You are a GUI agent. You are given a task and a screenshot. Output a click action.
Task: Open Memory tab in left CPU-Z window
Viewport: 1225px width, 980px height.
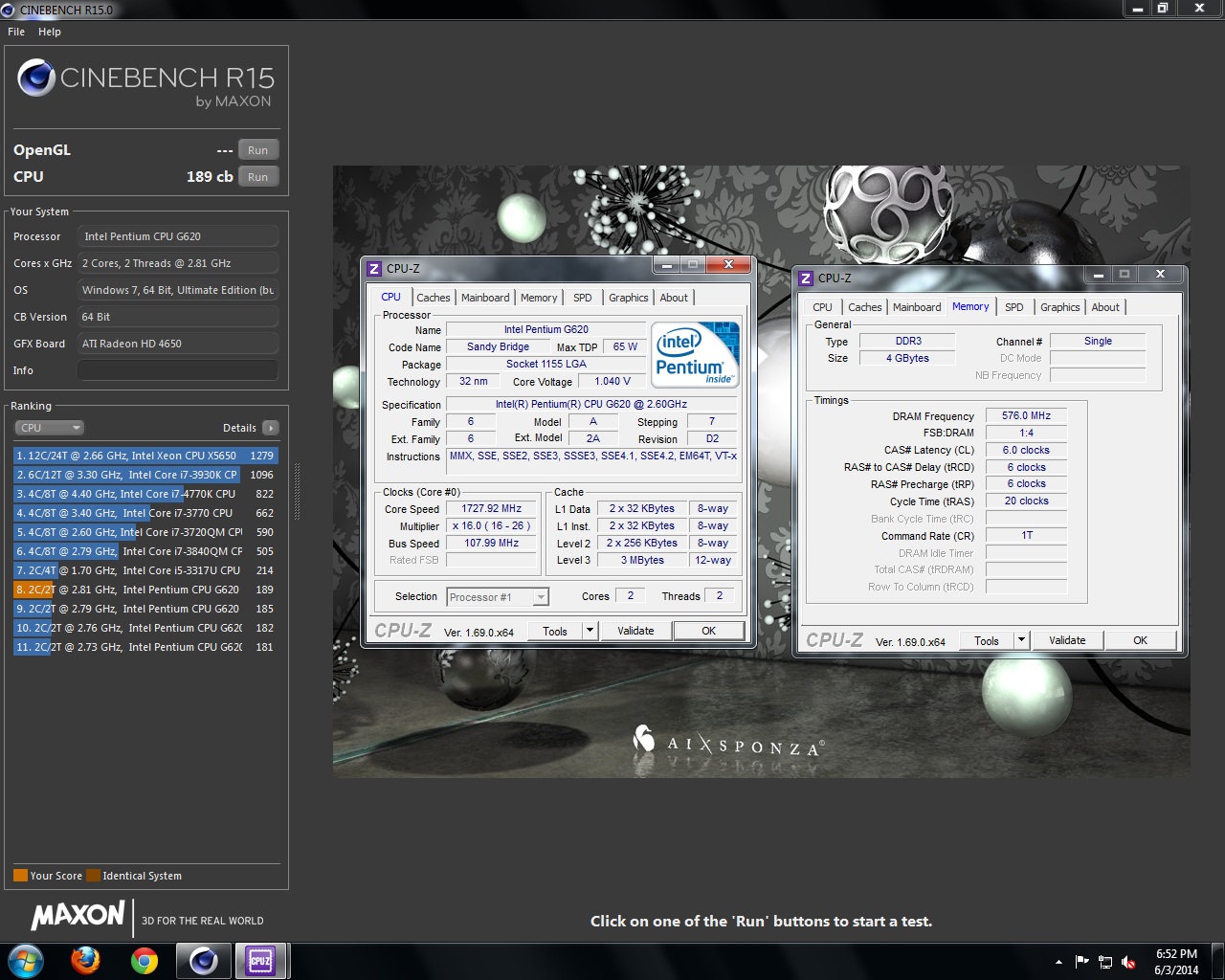(539, 298)
